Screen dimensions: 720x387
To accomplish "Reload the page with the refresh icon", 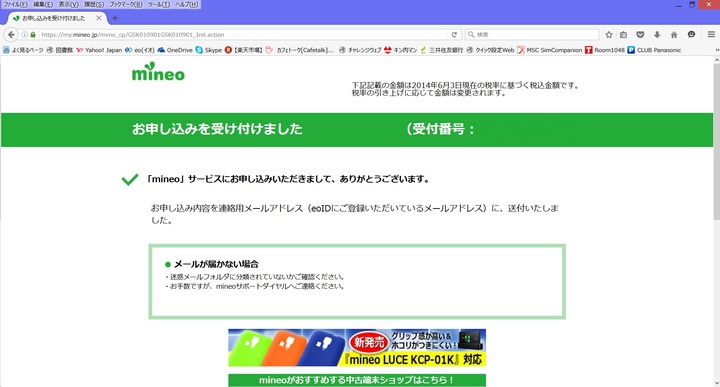I will pos(454,34).
